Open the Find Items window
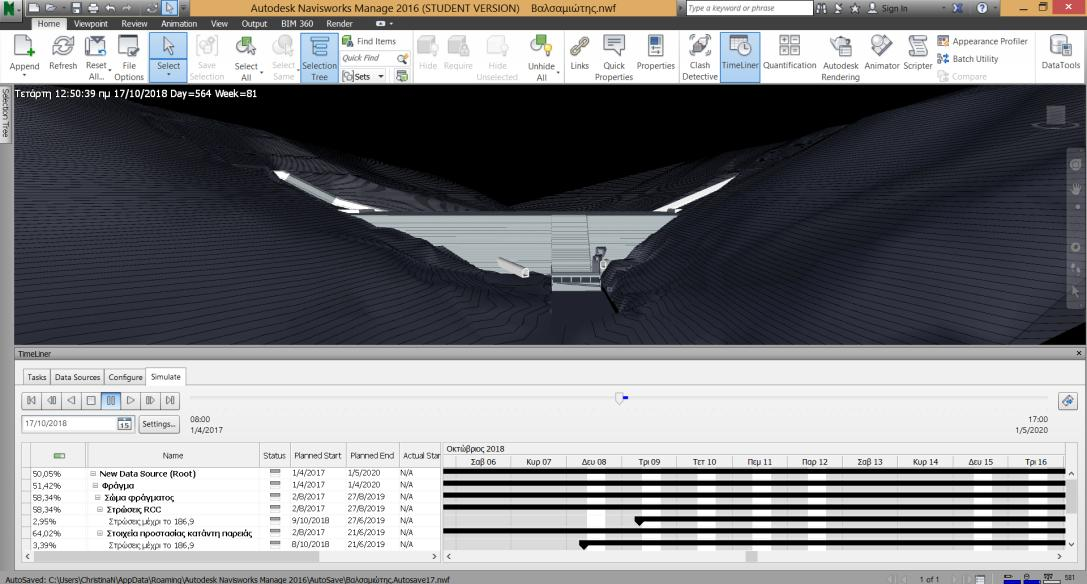The image size is (1087, 584). (x=369, y=41)
